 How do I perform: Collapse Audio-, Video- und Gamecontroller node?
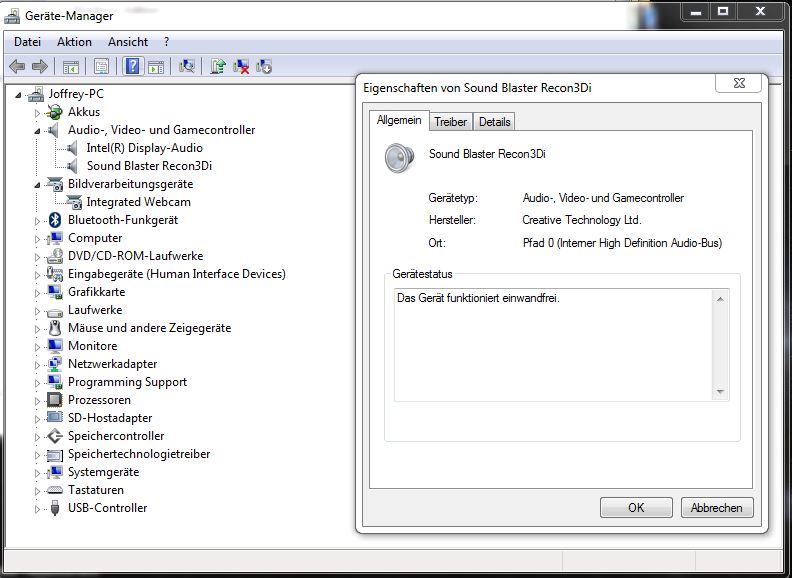point(38,131)
